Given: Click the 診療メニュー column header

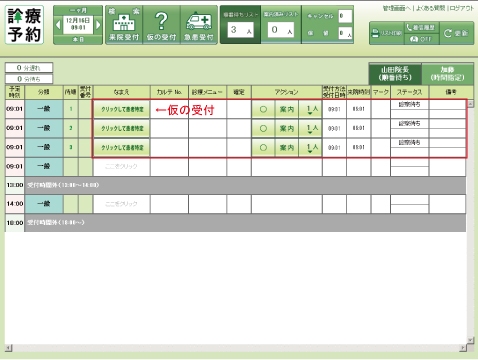Looking at the screenshot, I should click(207, 92).
